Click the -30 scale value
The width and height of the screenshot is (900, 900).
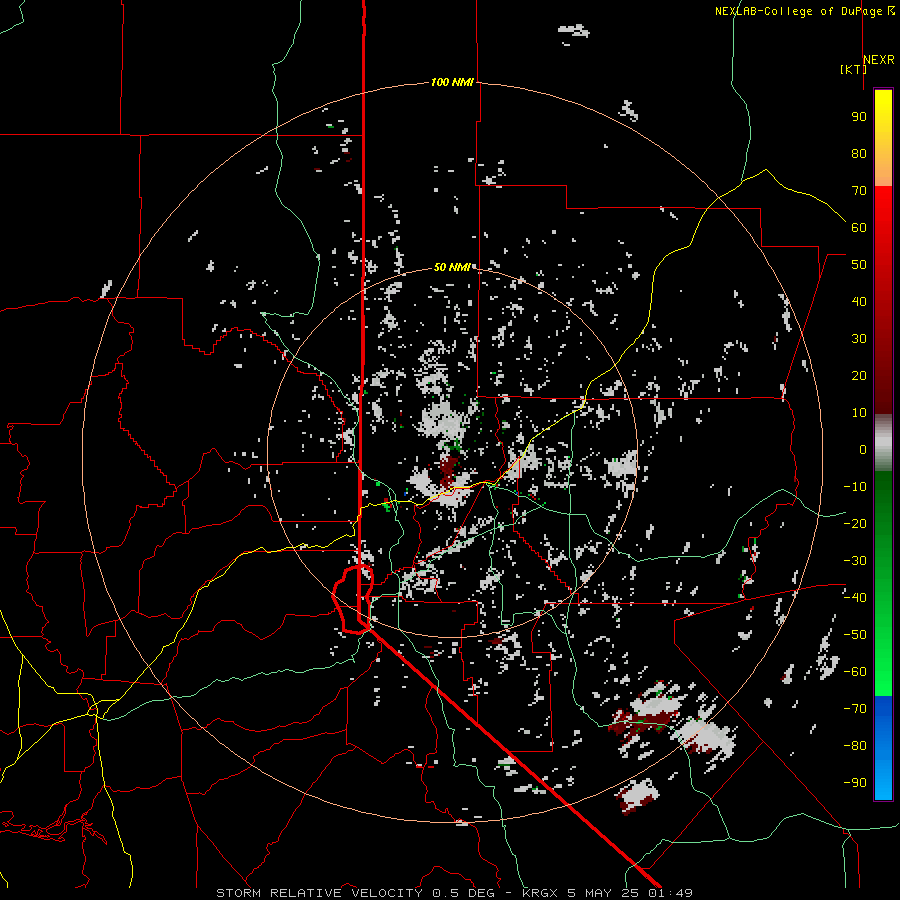(x=855, y=561)
